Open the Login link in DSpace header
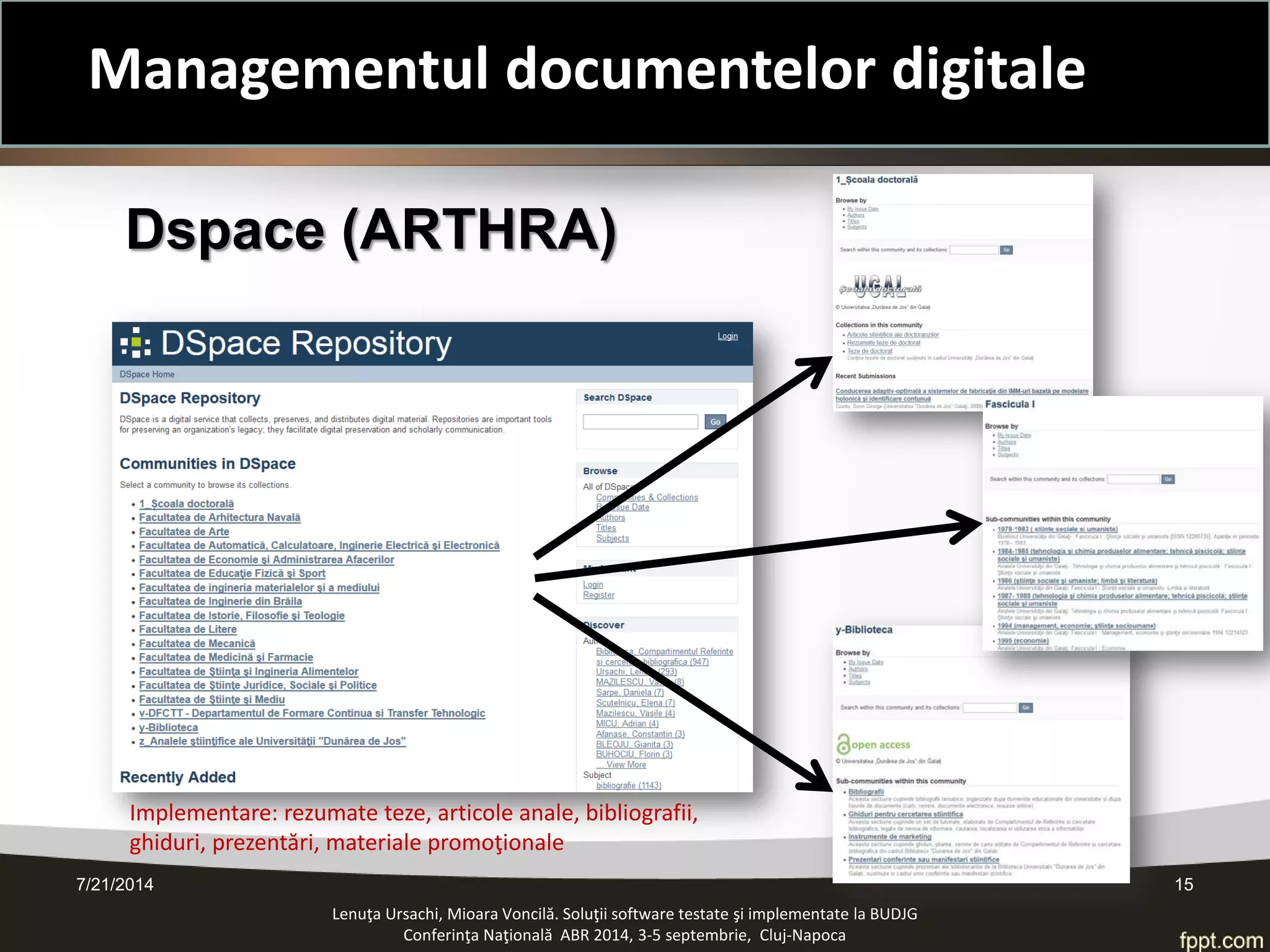The width and height of the screenshot is (1270, 952). pyautogui.click(x=727, y=336)
